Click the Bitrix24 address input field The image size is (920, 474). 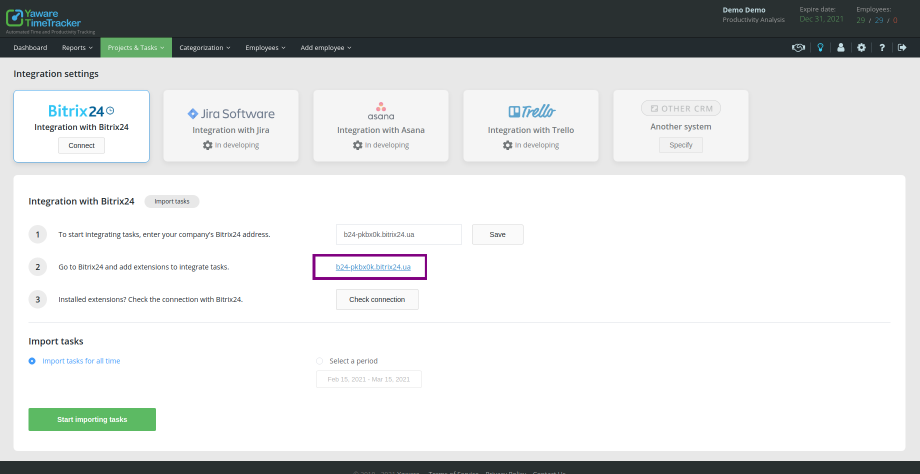pos(399,234)
